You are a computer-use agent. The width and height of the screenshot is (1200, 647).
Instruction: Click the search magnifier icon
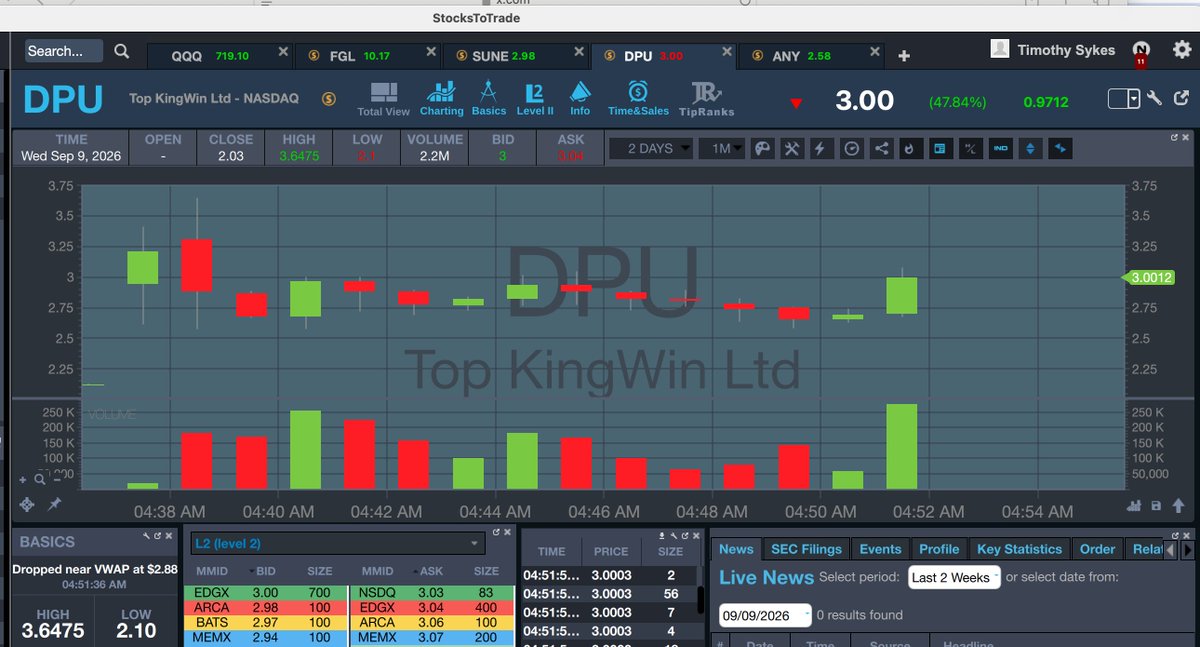pyautogui.click(x=121, y=51)
